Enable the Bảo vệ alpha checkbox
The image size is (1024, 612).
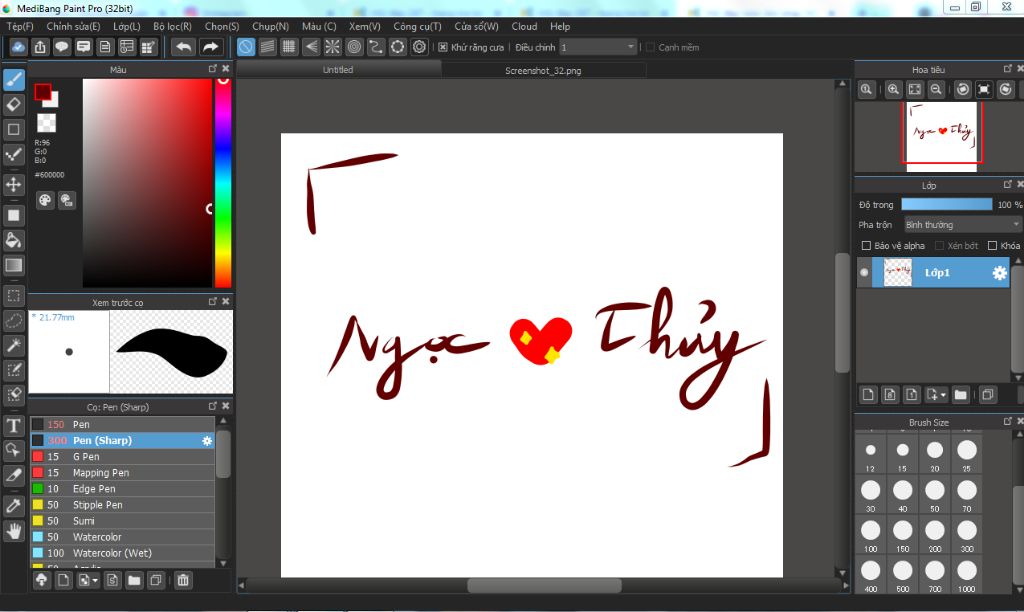(x=867, y=246)
